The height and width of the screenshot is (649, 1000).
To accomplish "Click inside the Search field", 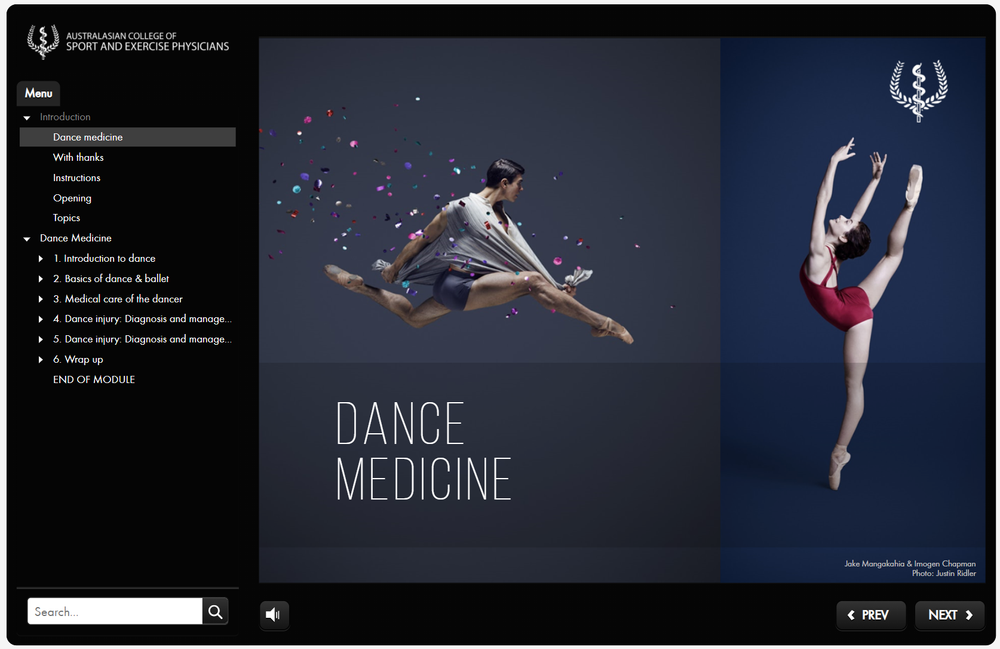I will pyautogui.click(x=115, y=610).
